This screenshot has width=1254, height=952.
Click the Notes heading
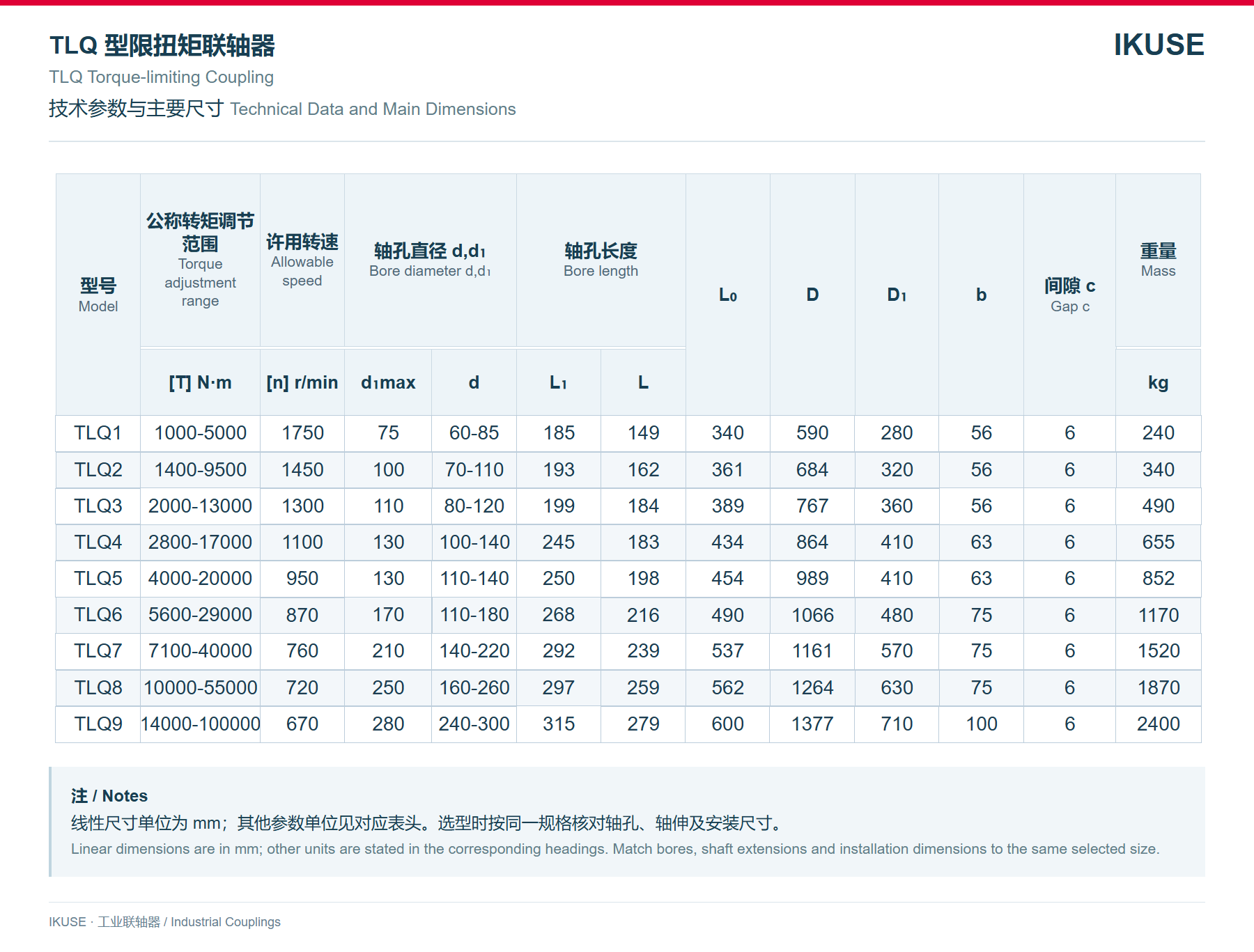[x=109, y=796]
